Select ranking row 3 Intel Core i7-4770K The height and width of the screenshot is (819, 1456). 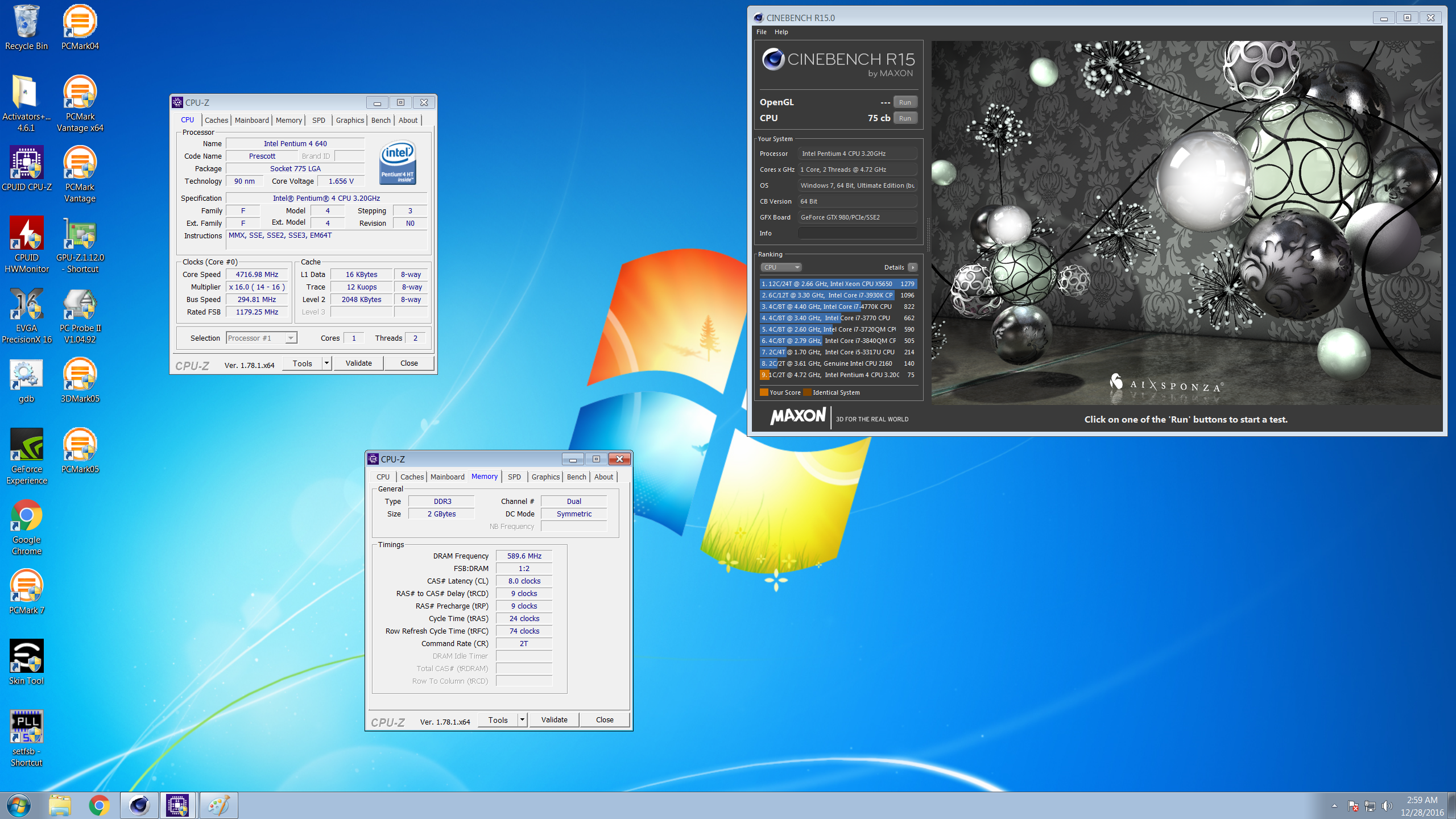[838, 307]
